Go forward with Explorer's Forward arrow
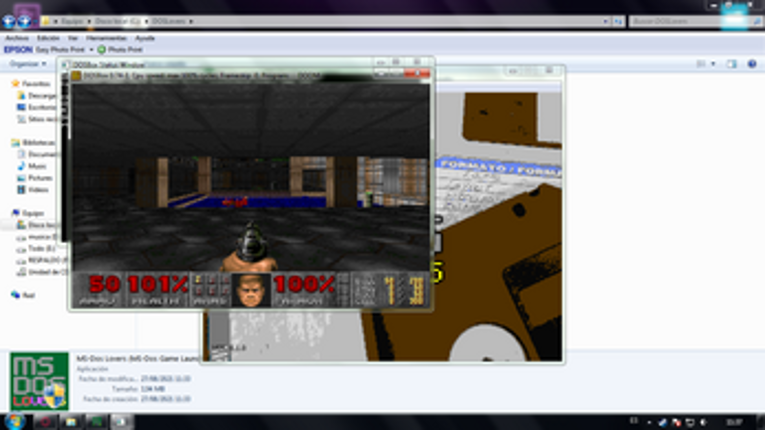 24,21
